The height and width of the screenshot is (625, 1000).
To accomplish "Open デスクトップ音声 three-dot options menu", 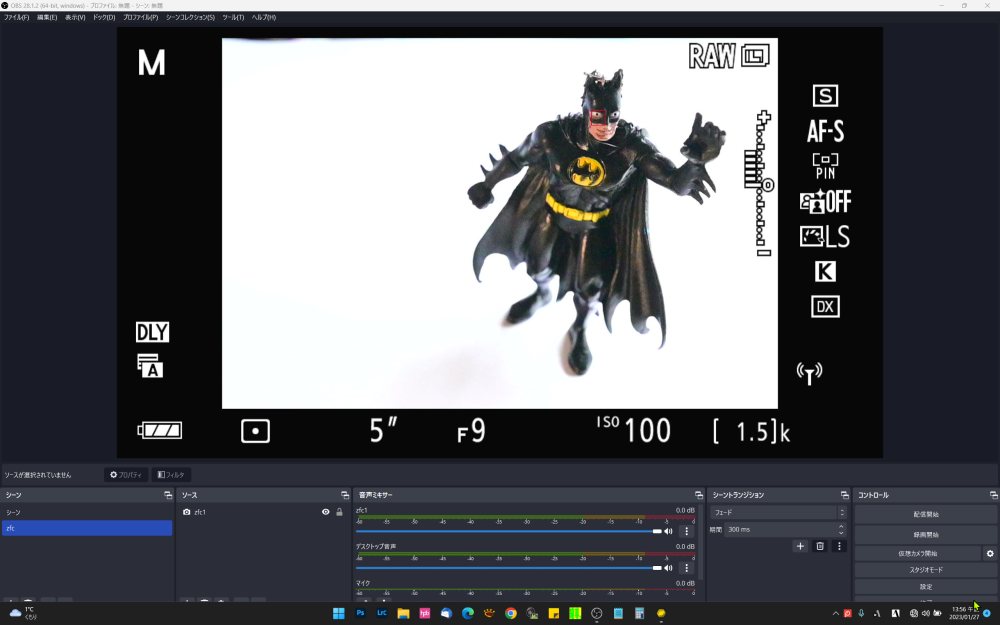I will pyautogui.click(x=686, y=568).
